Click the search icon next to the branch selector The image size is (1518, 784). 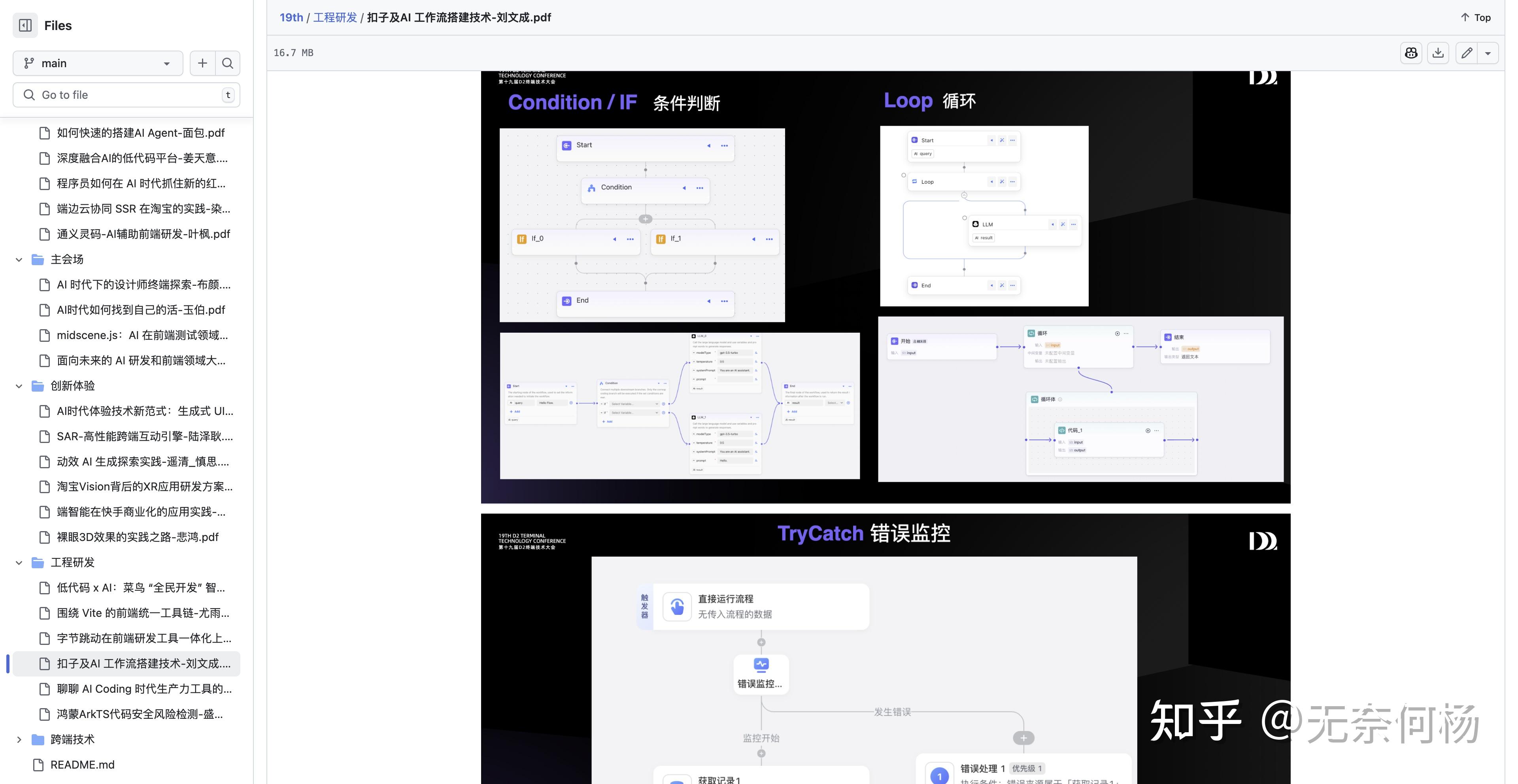point(227,63)
